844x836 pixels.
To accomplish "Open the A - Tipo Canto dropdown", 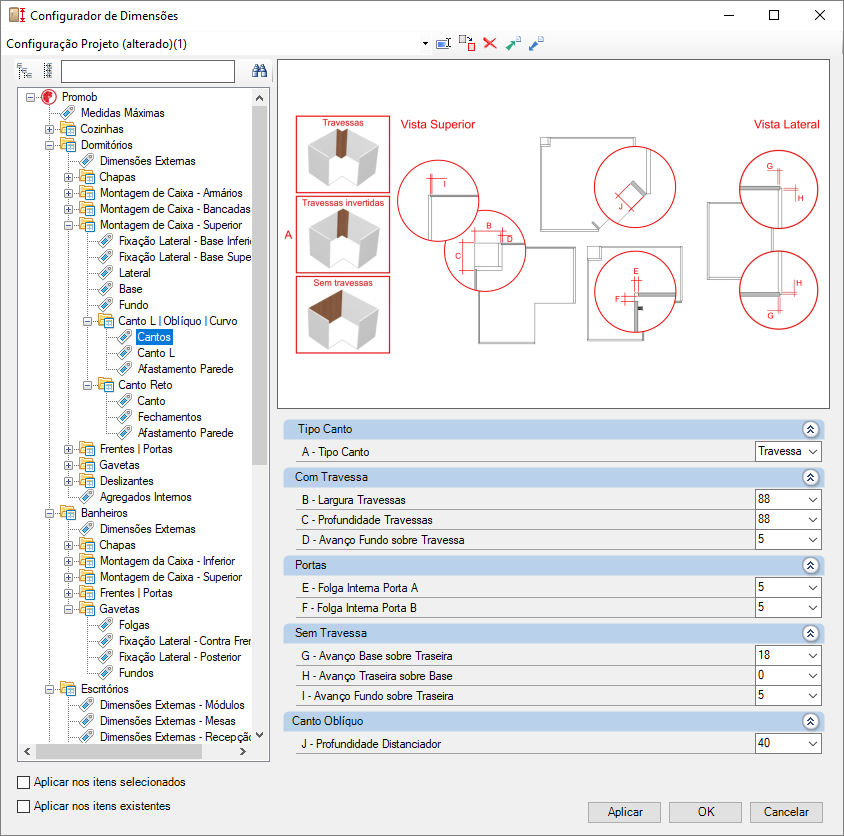I will pyautogui.click(x=813, y=452).
